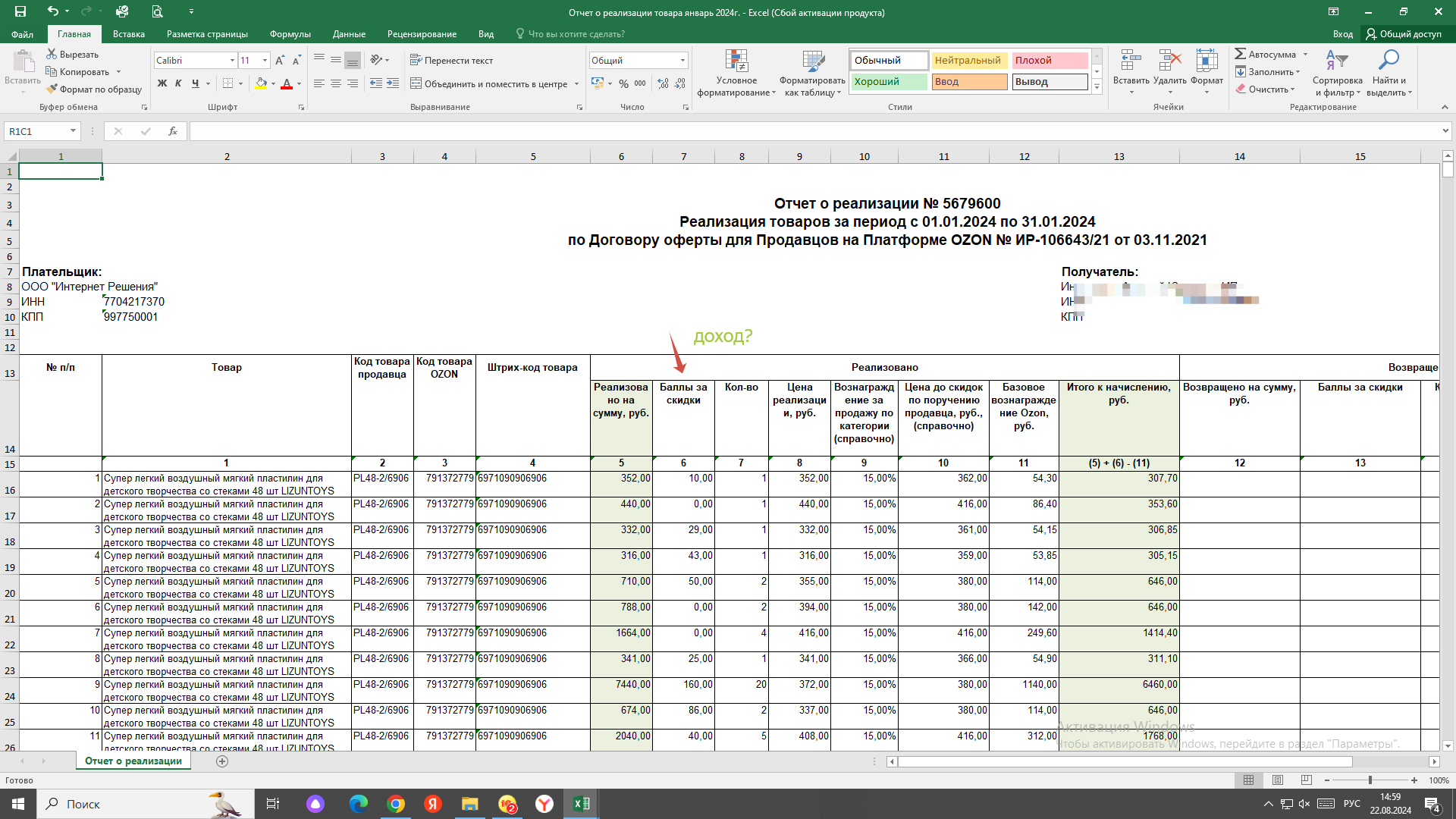Image resolution: width=1456 pixels, height=819 pixels.
Task: Open the font size dropdown
Action: [x=265, y=60]
